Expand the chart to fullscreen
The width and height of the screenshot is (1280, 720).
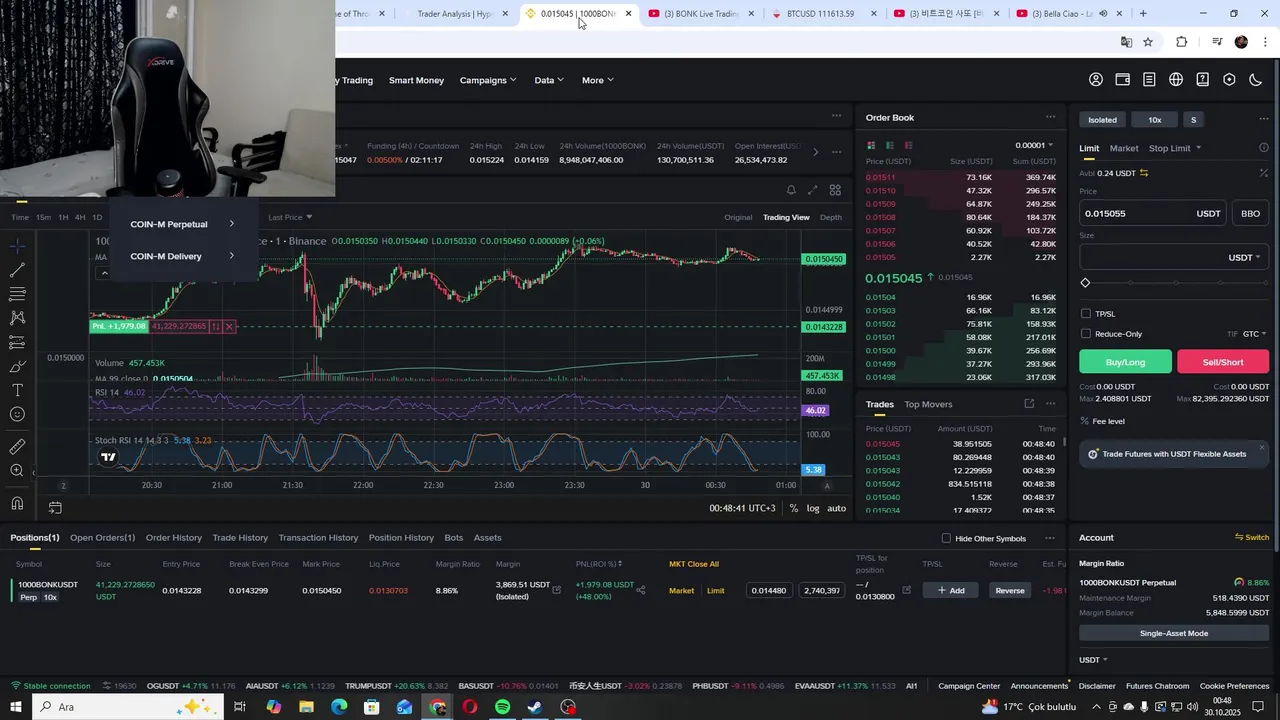click(x=813, y=190)
